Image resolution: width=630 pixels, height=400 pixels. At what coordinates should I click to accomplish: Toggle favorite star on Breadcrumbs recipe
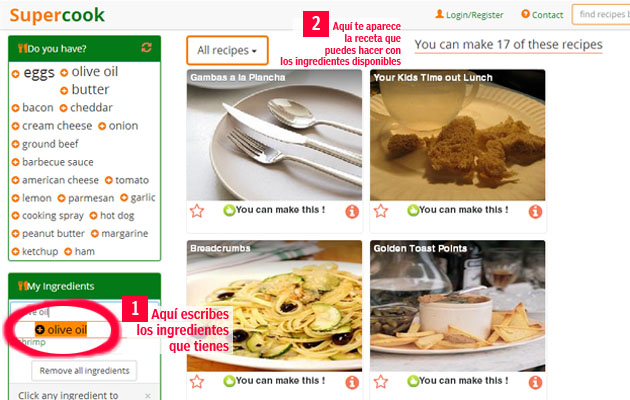[x=197, y=382]
